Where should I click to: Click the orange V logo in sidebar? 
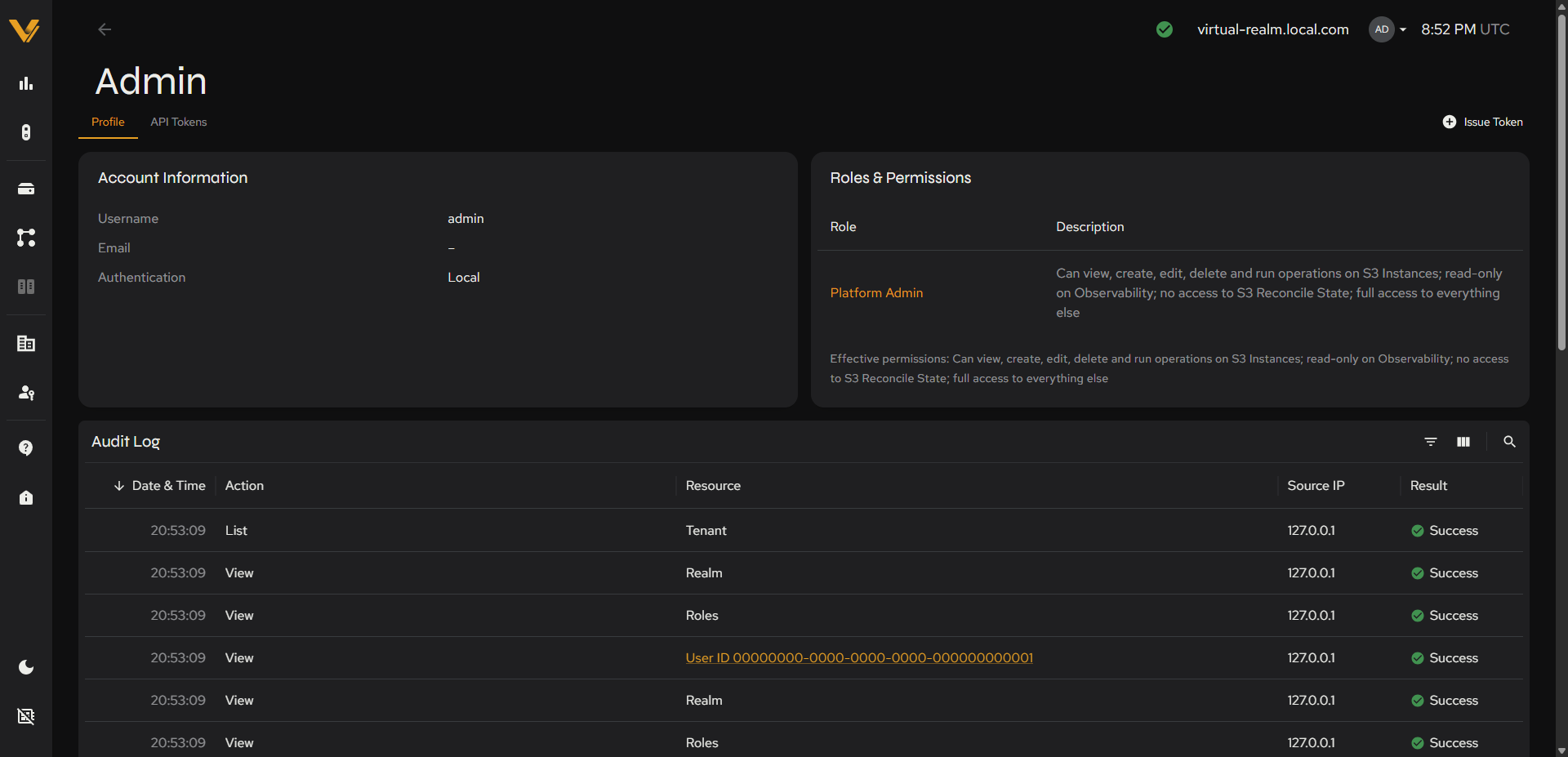point(24,30)
